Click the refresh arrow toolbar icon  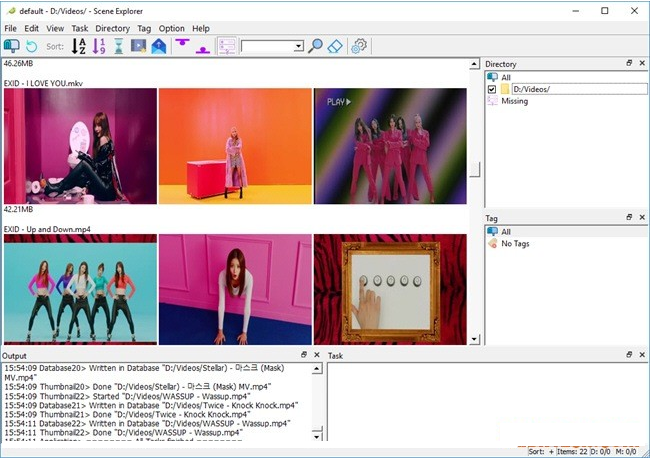pos(32,46)
